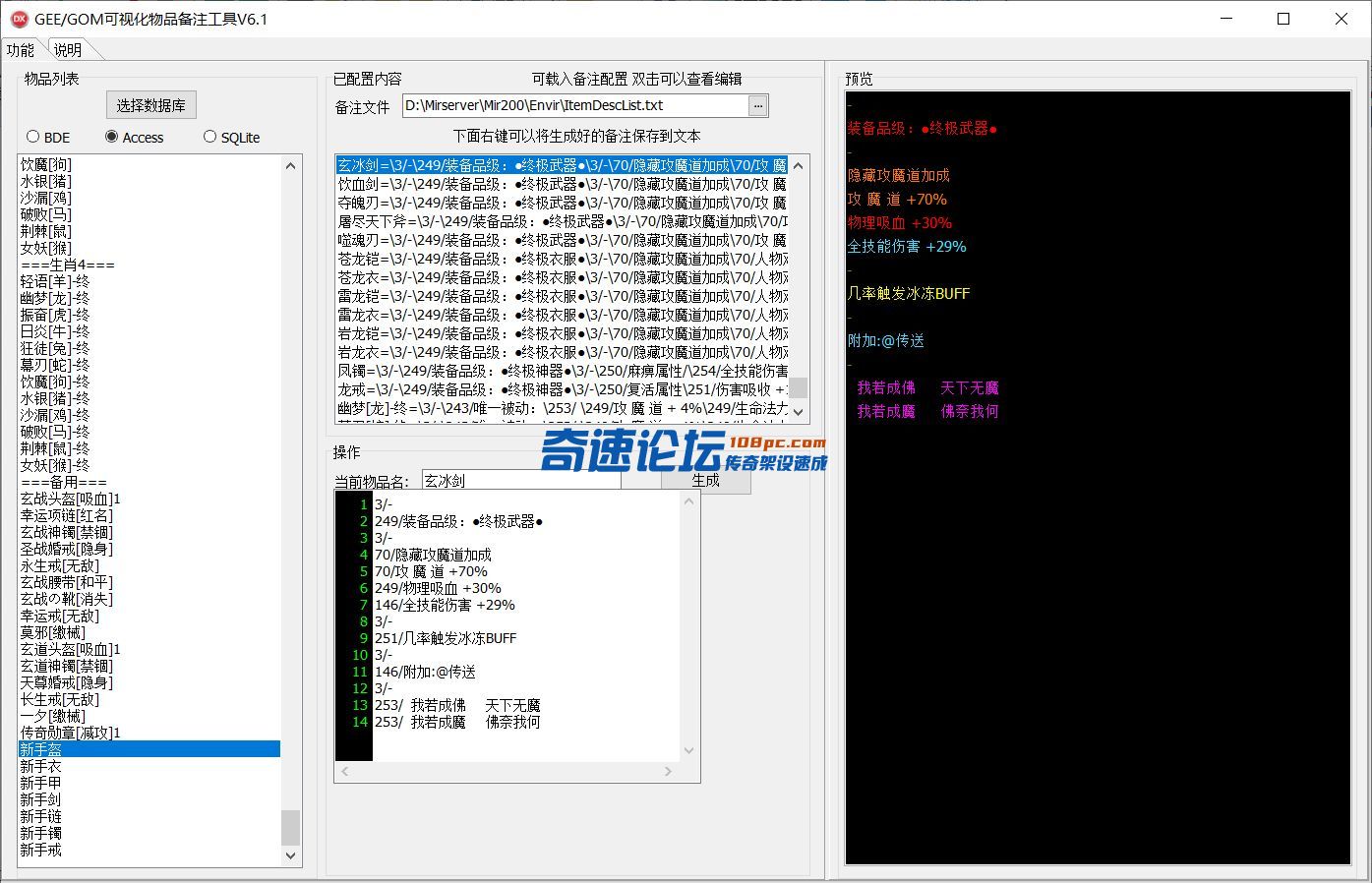Select ===生肖4=== separator row in the item list
1372x883 pixels.
click(149, 265)
